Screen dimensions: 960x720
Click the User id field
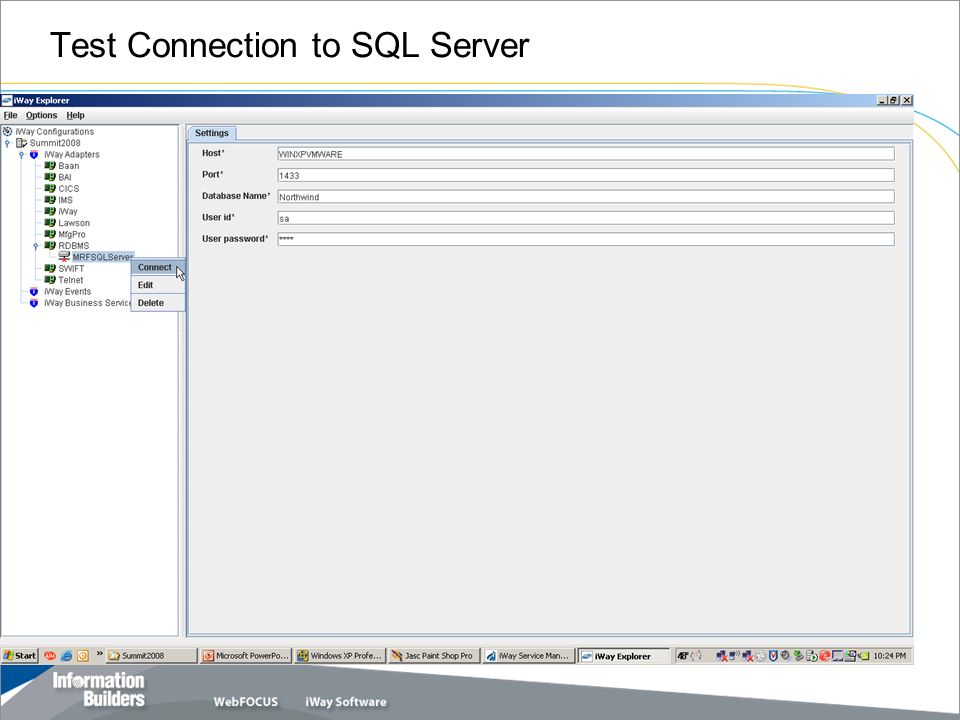(586, 218)
